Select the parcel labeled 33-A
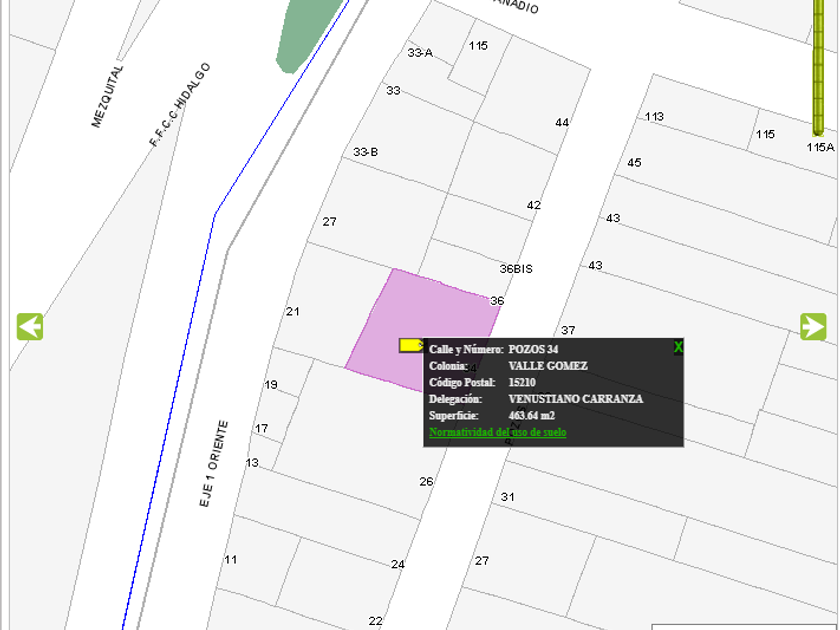 [419, 52]
